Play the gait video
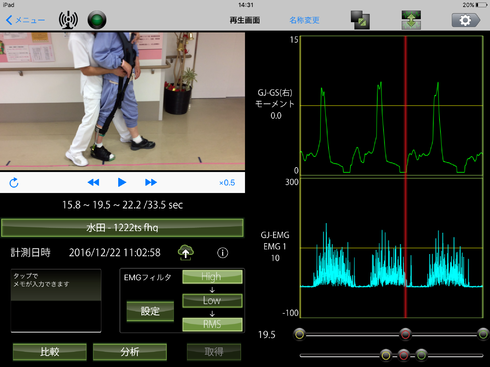 [x=122, y=182]
